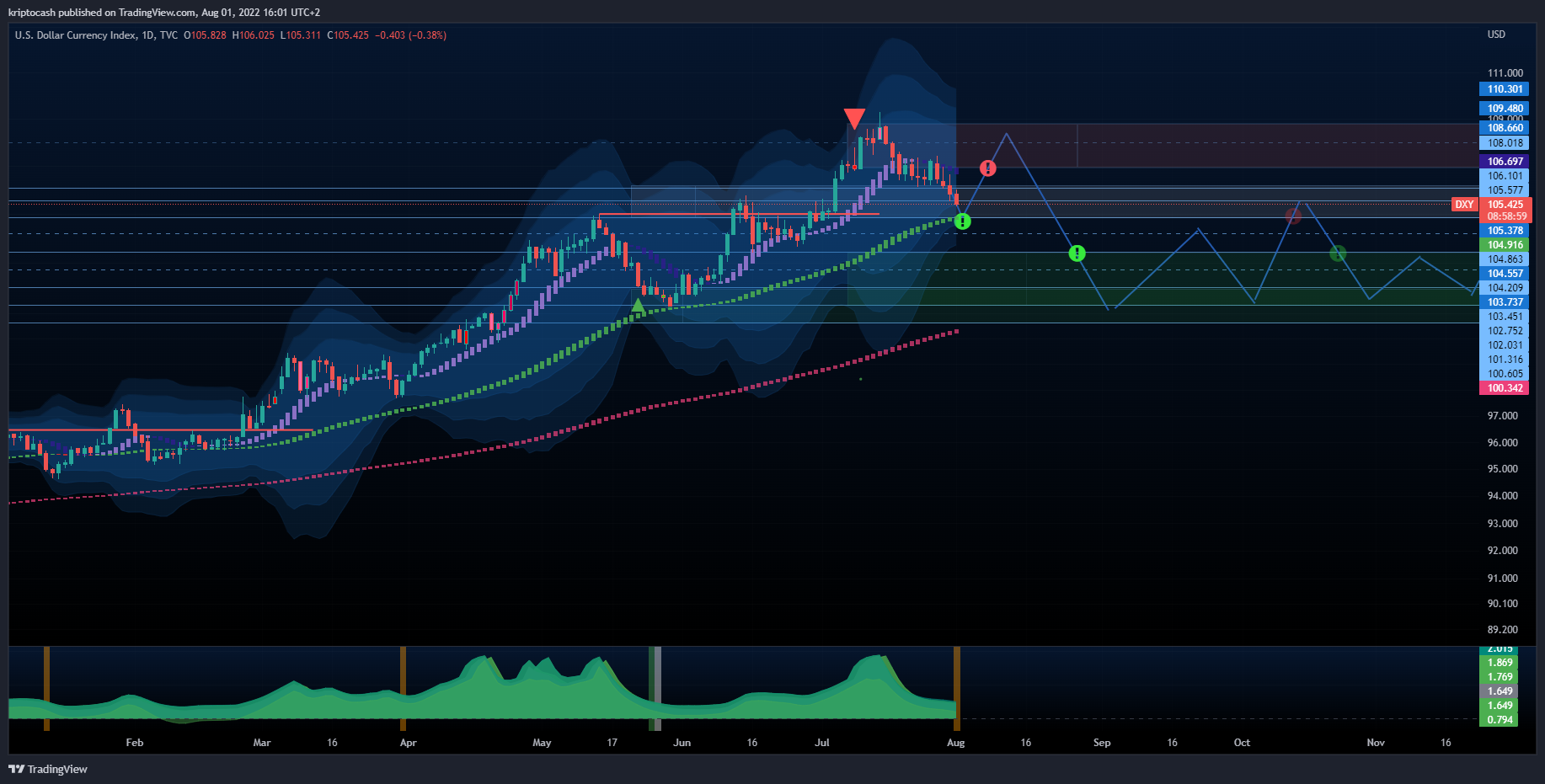Click the faded red circle marker in October
Image resolution: width=1545 pixels, height=784 pixels.
point(1293,216)
